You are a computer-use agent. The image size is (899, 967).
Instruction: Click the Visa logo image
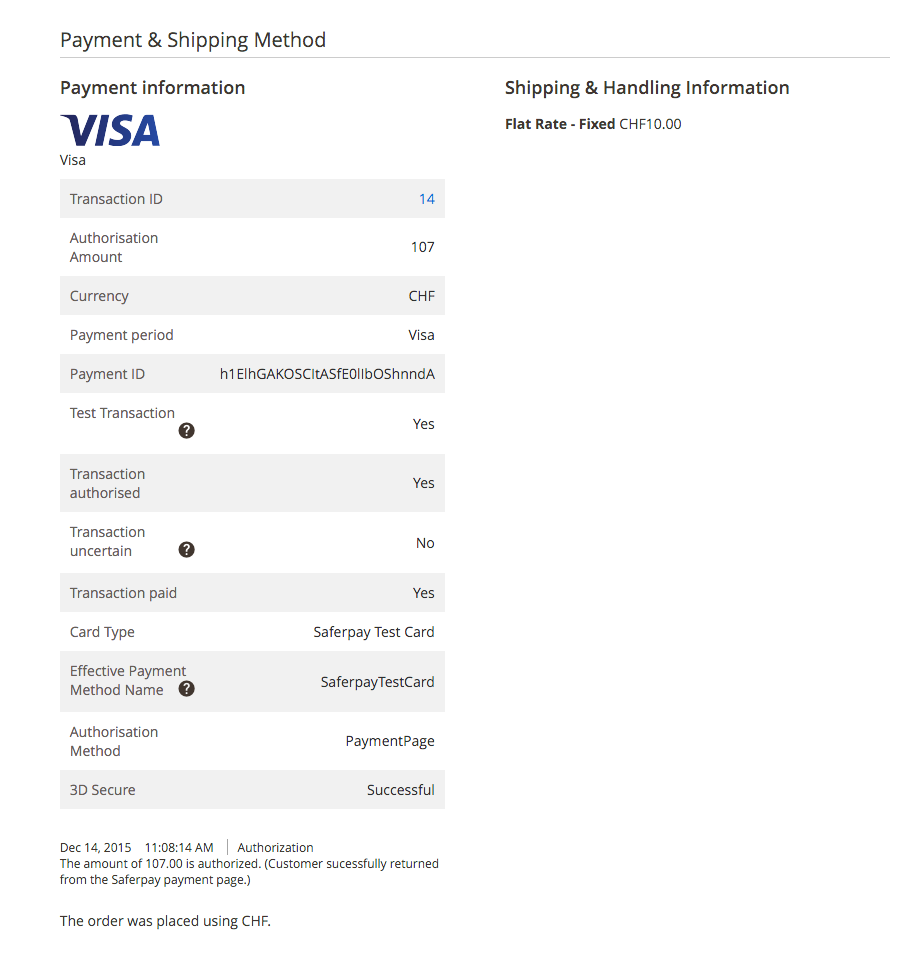pos(110,130)
